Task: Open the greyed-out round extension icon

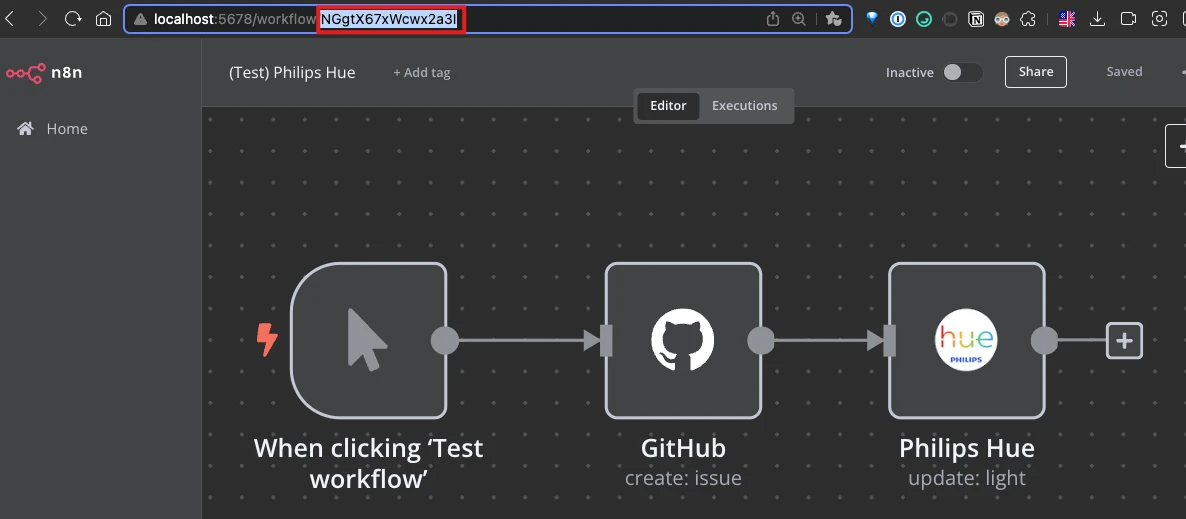Action: 950,20
